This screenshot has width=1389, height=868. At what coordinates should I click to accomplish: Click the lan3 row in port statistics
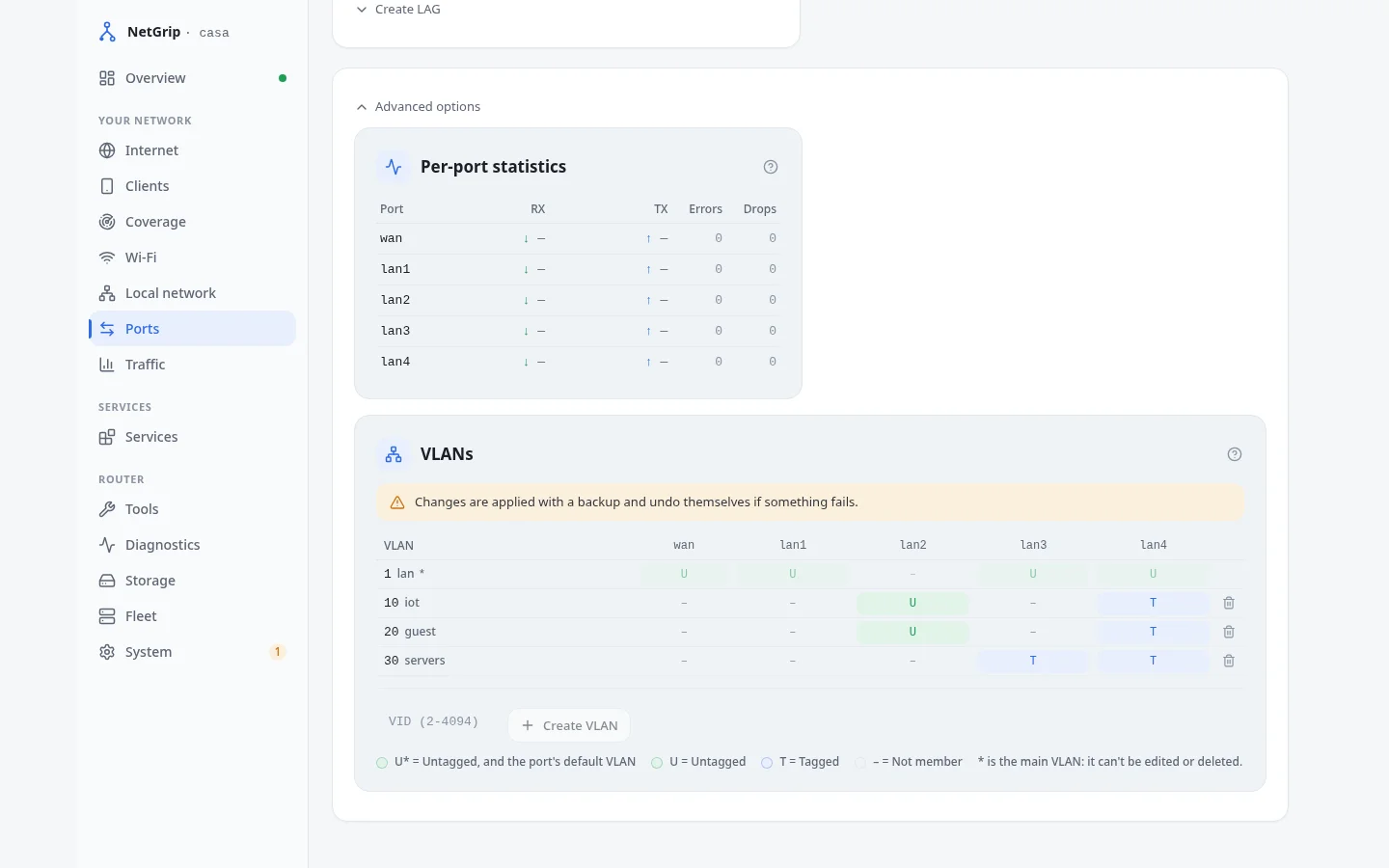pyautogui.click(x=579, y=331)
